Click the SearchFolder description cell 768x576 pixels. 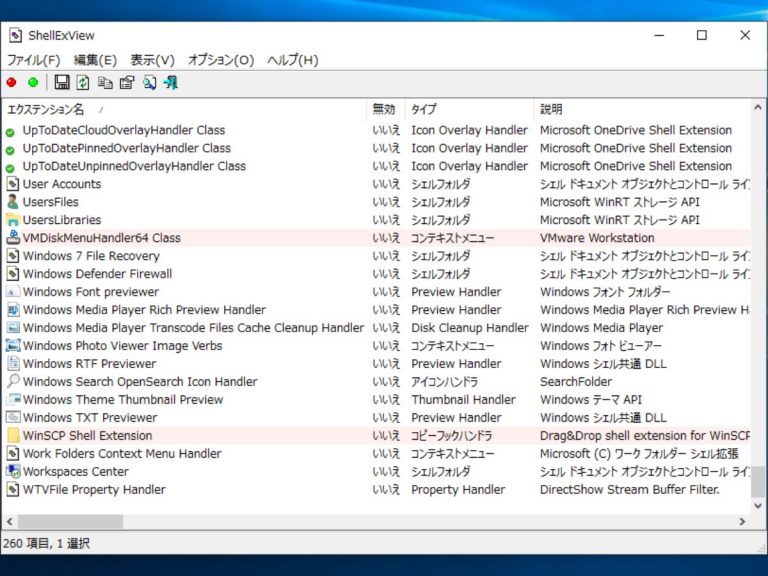click(576, 382)
